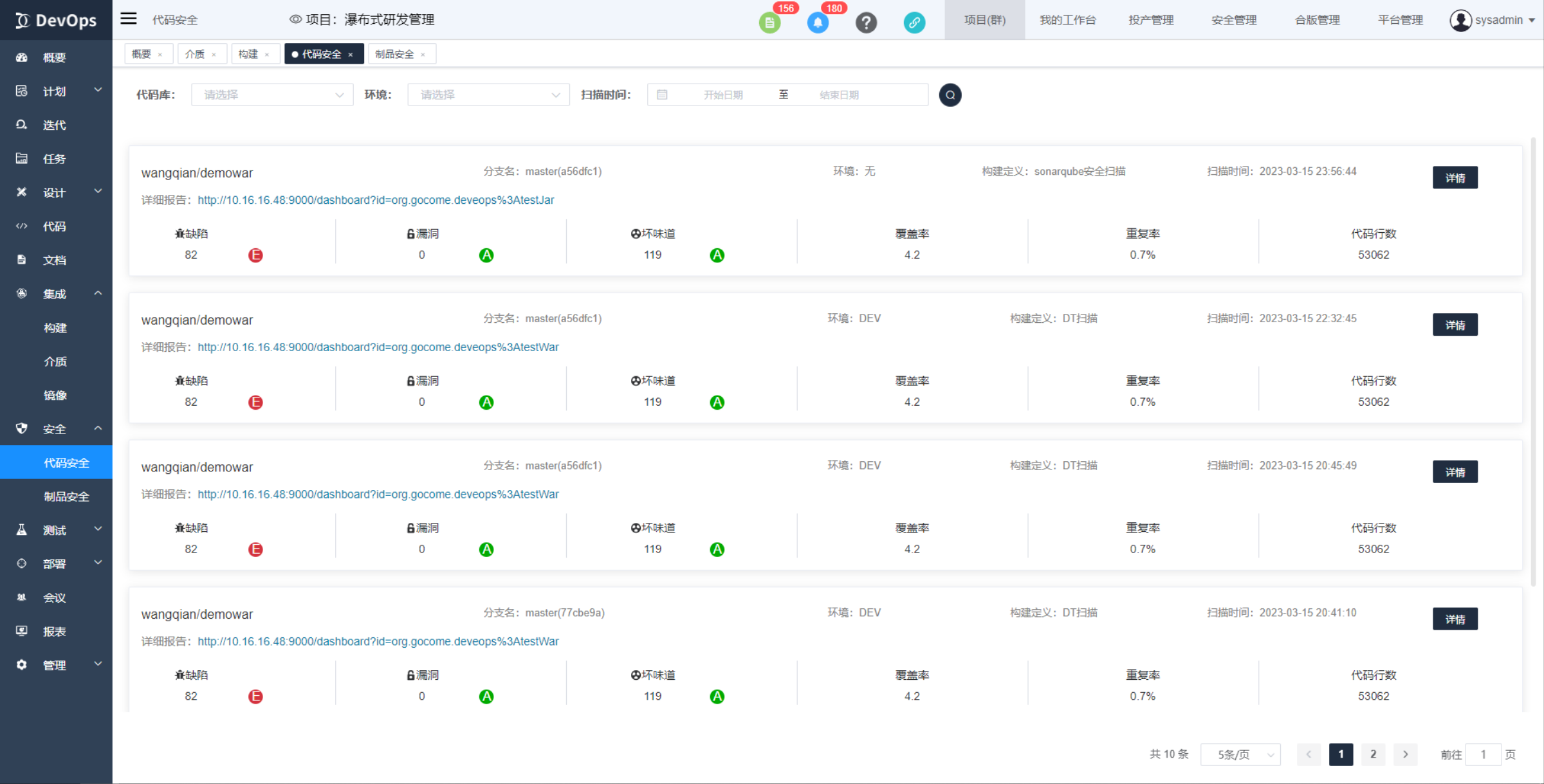1544x784 pixels.
Task: Open notifications via the bell icon
Action: click(x=818, y=22)
